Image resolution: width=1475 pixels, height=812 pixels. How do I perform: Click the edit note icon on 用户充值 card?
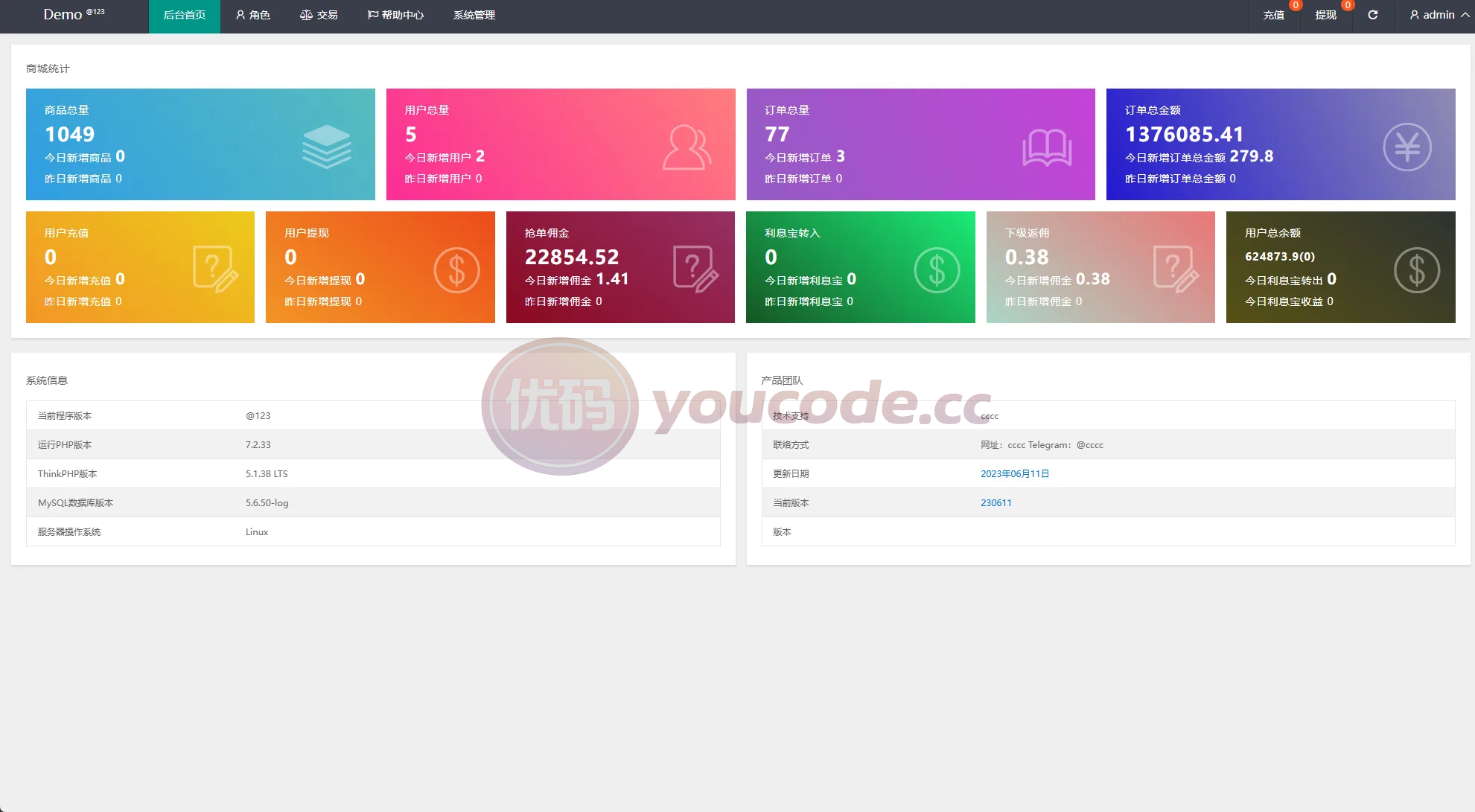[x=216, y=269]
